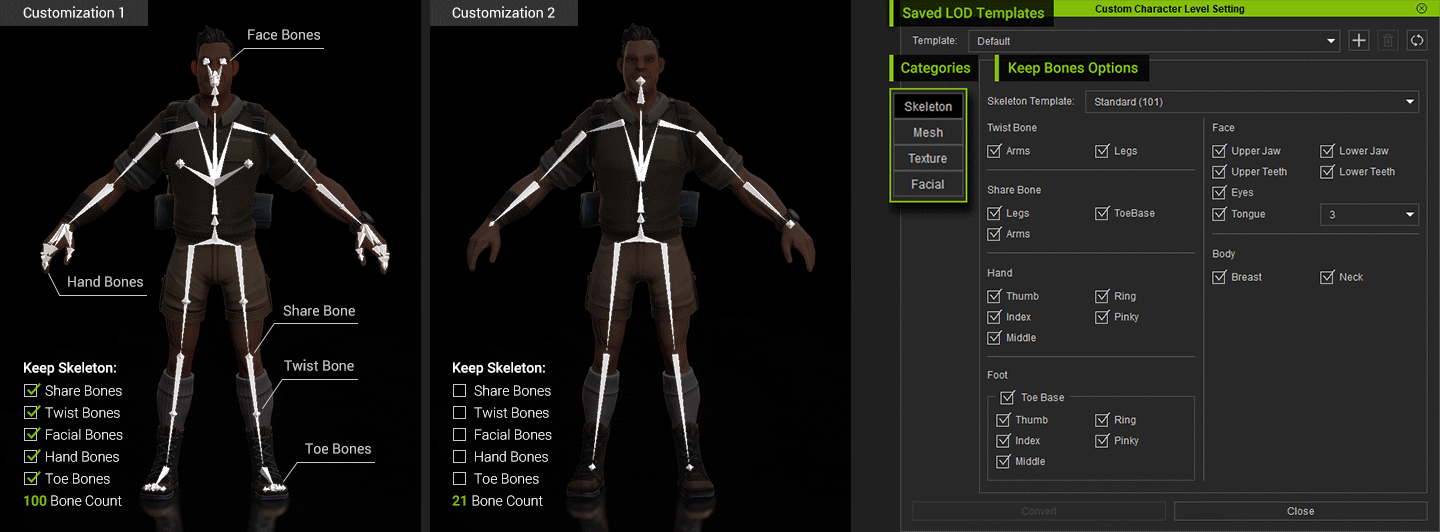1440x532 pixels.
Task: Toggle Foot Thumb toe checkbox
Action: click(x=1003, y=420)
